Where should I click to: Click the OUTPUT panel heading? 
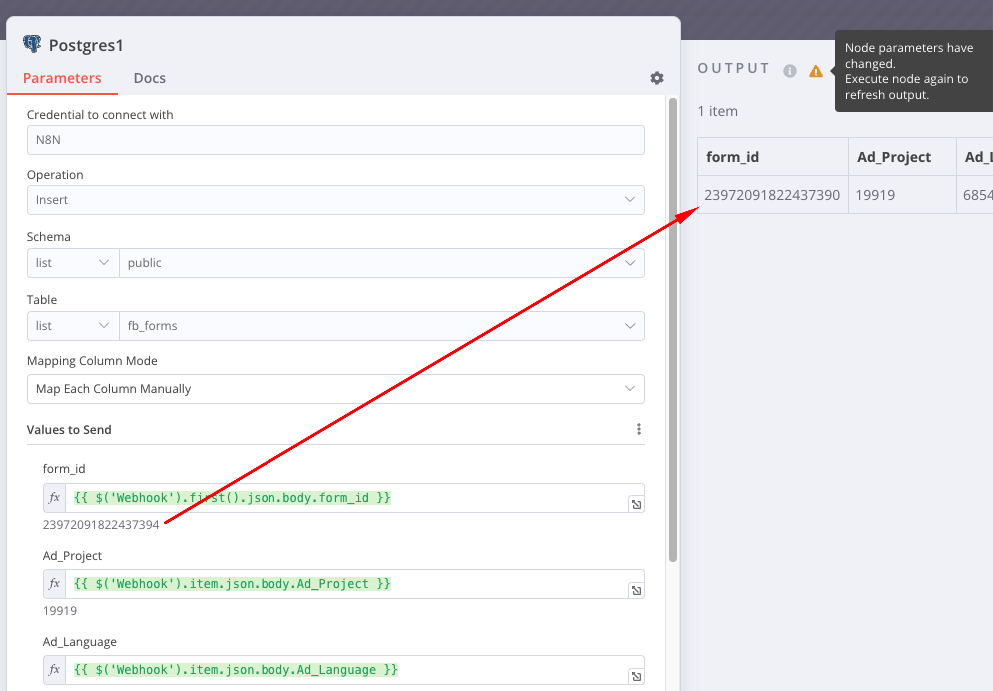tap(733, 68)
